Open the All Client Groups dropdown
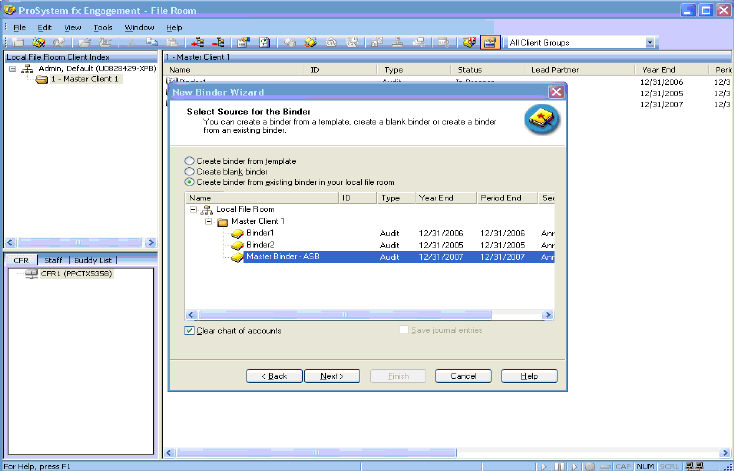734x471 pixels. pyautogui.click(x=650, y=43)
